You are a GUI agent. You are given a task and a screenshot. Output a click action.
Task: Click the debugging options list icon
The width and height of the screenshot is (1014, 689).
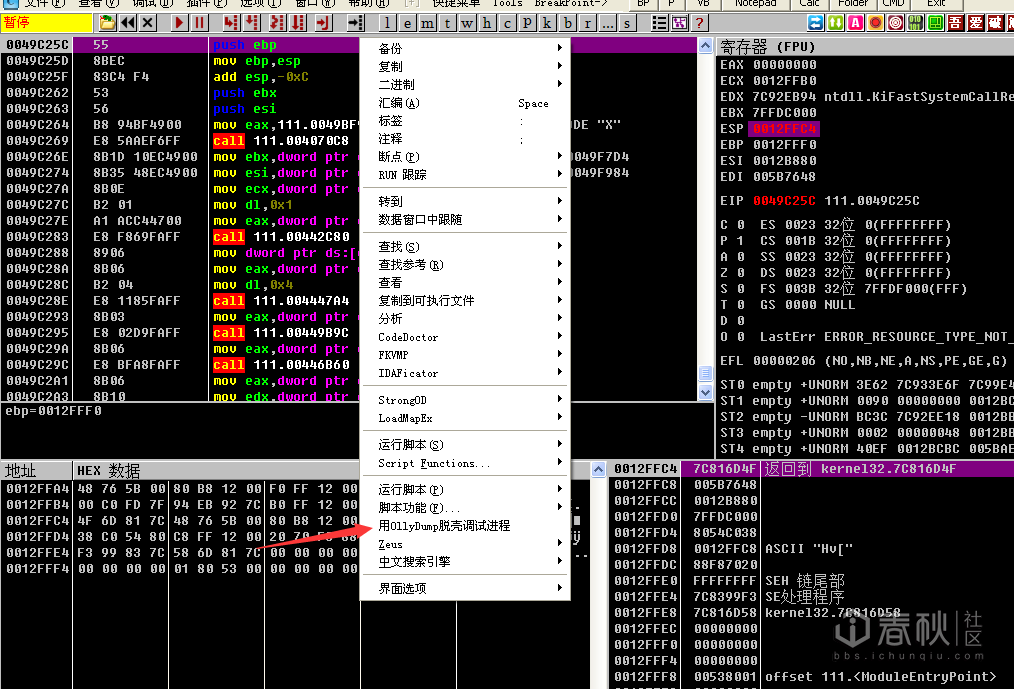pyautogui.click(x=659, y=23)
